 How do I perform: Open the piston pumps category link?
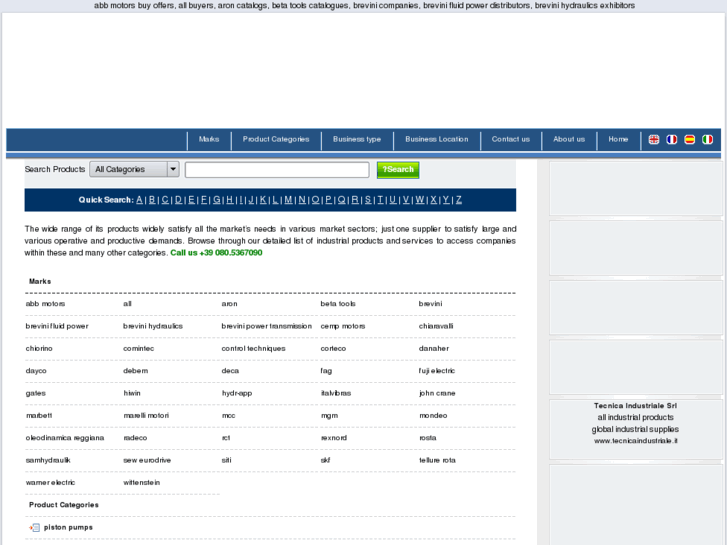point(68,527)
